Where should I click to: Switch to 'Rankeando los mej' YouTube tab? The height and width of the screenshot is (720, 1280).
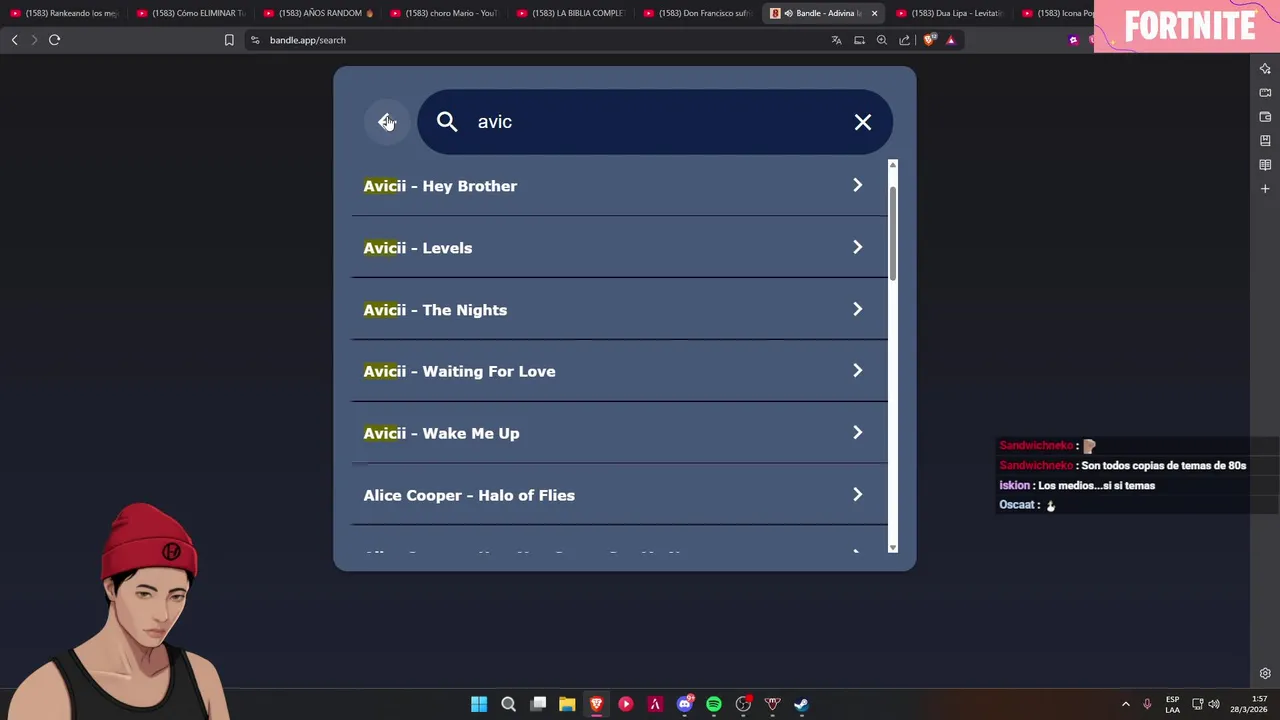64,13
